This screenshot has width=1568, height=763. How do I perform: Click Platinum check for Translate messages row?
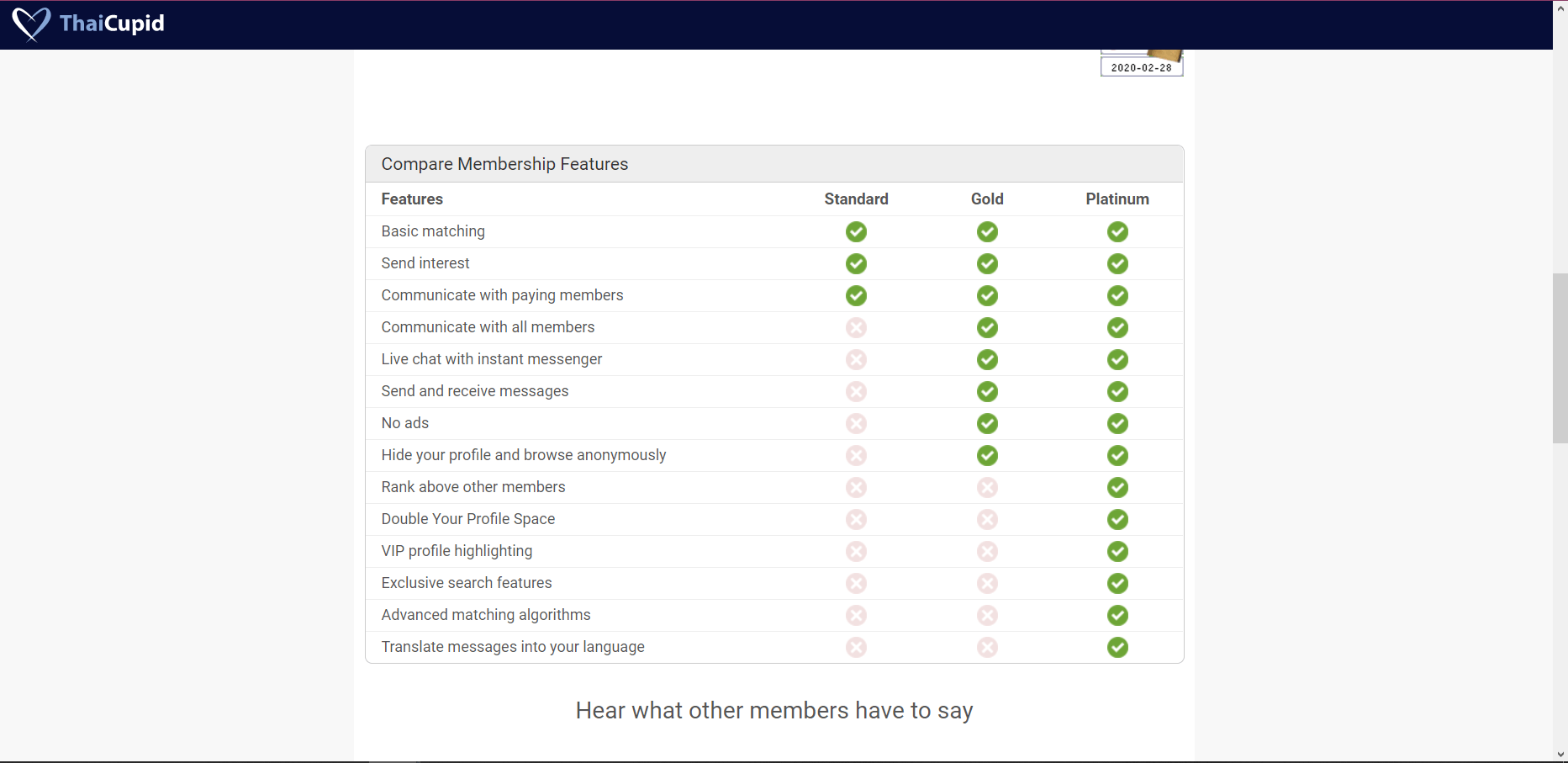pos(1117,647)
